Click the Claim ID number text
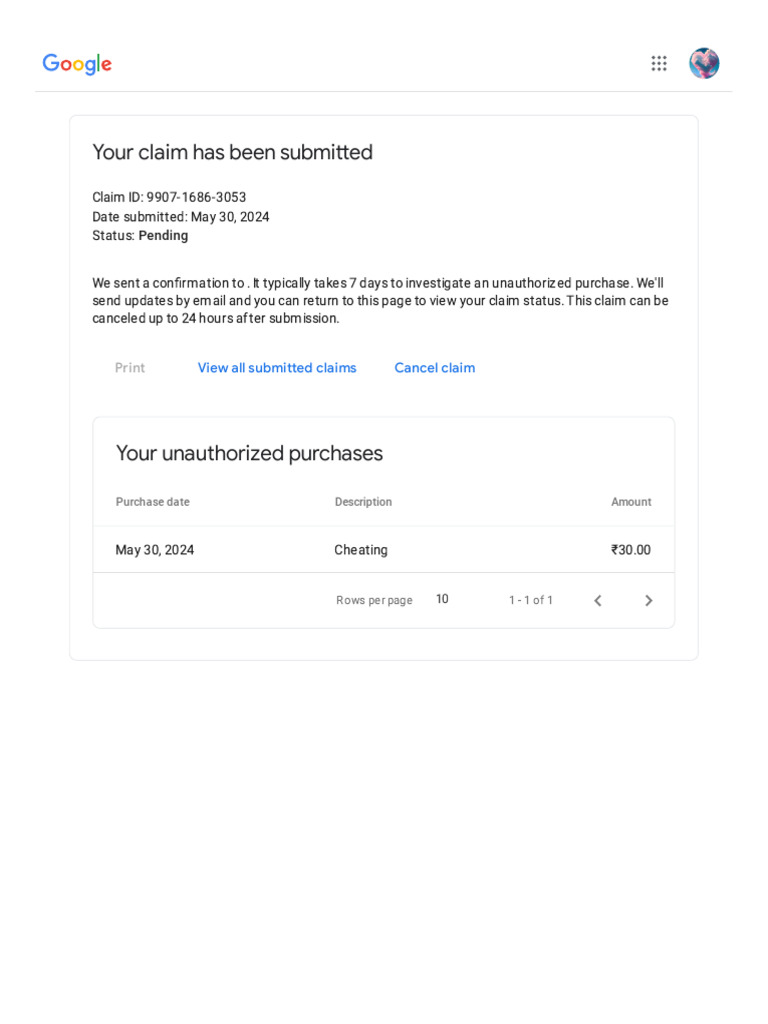 (x=196, y=197)
